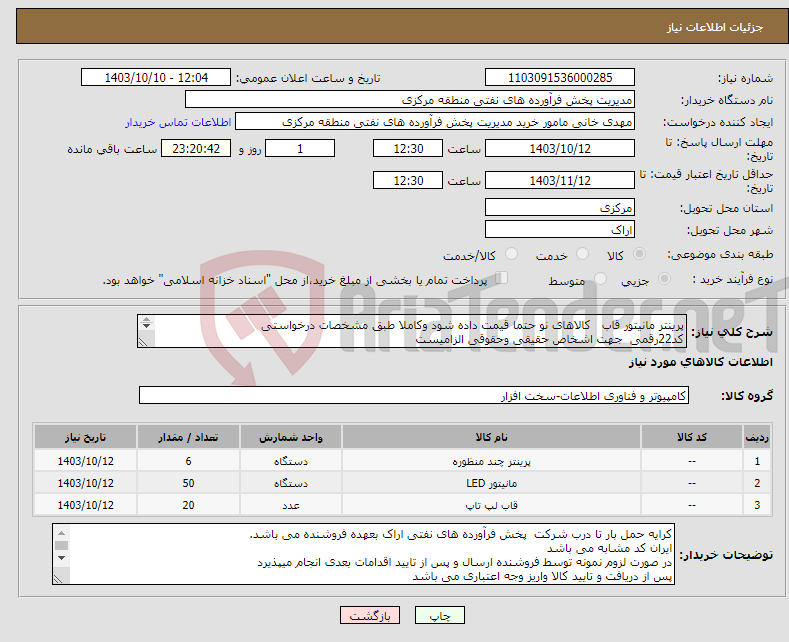Click the resize grip of the شرح کلی نیاز box

[143, 342]
